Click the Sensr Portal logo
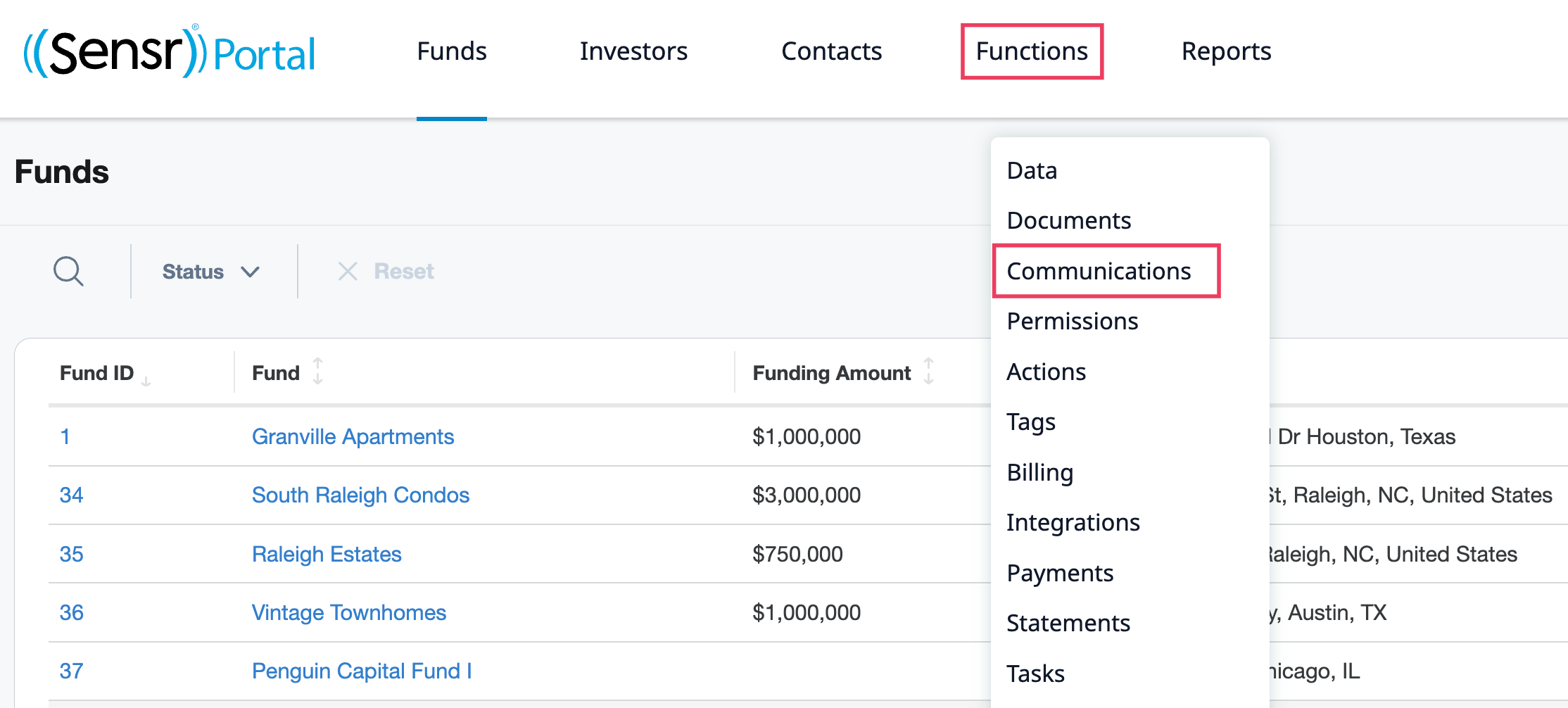Screen dimensions: 1568x708 [x=170, y=51]
